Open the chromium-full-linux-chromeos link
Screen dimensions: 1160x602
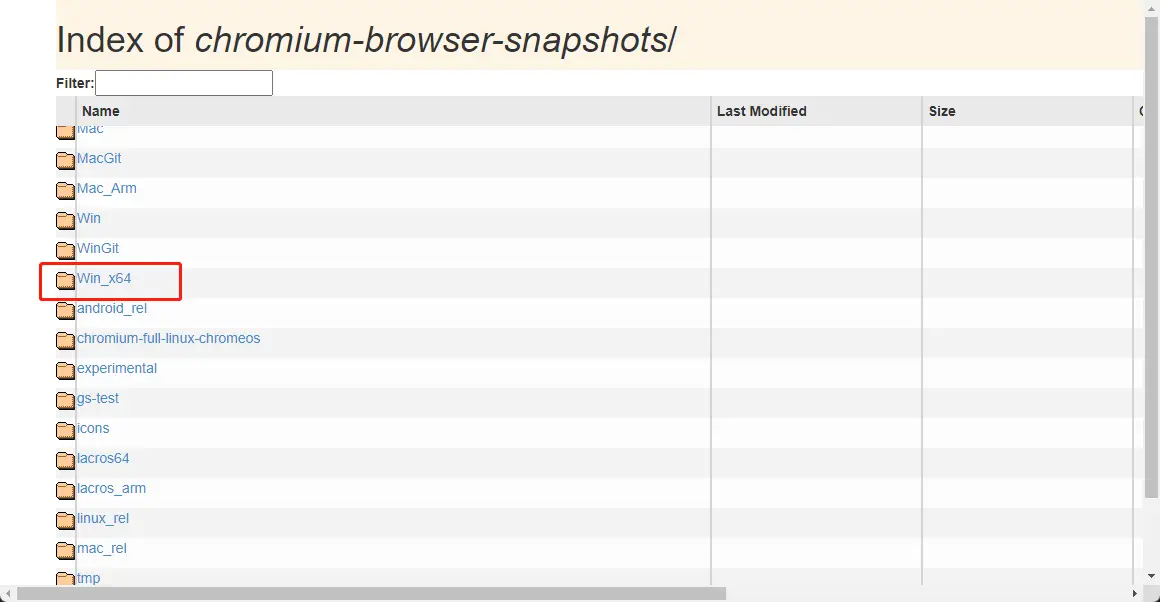point(168,338)
